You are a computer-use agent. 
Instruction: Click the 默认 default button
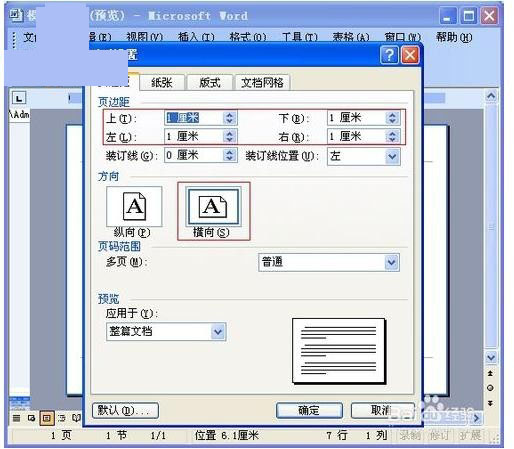coord(125,410)
